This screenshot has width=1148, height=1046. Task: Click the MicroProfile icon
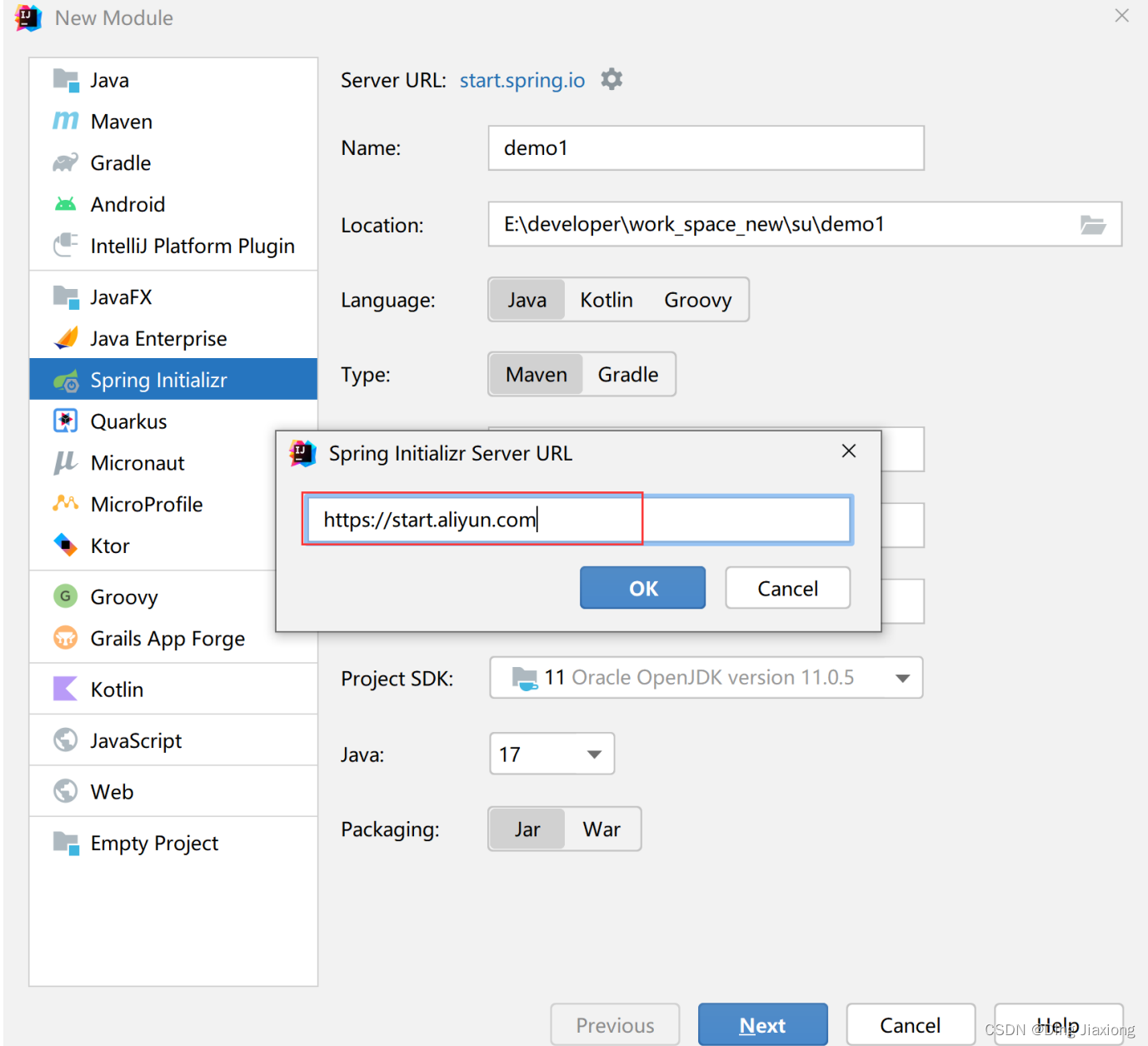[x=66, y=503]
